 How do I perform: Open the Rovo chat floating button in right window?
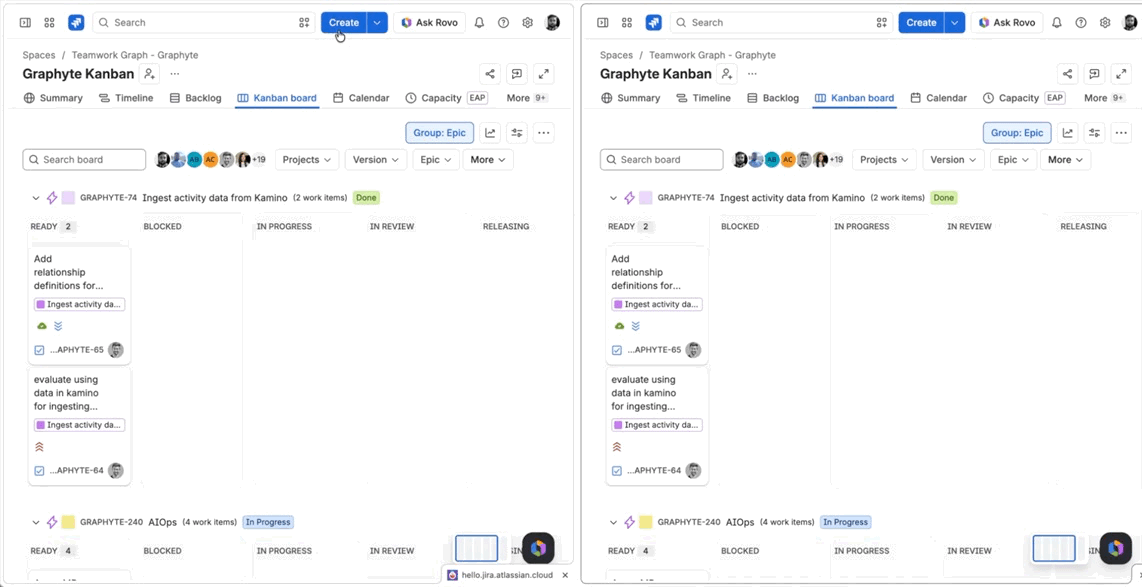click(1116, 548)
